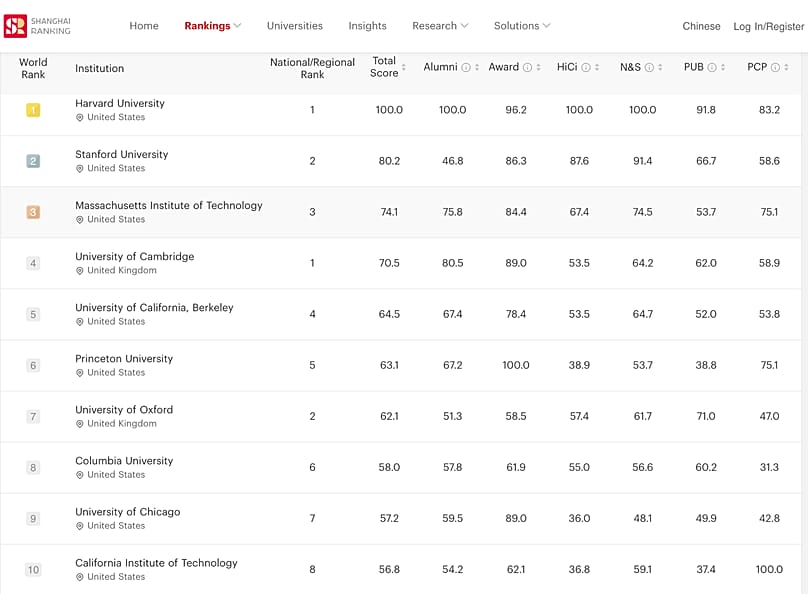Click the National/Regional Rank column header
Image resolution: width=808 pixels, height=594 pixels.
(312, 68)
